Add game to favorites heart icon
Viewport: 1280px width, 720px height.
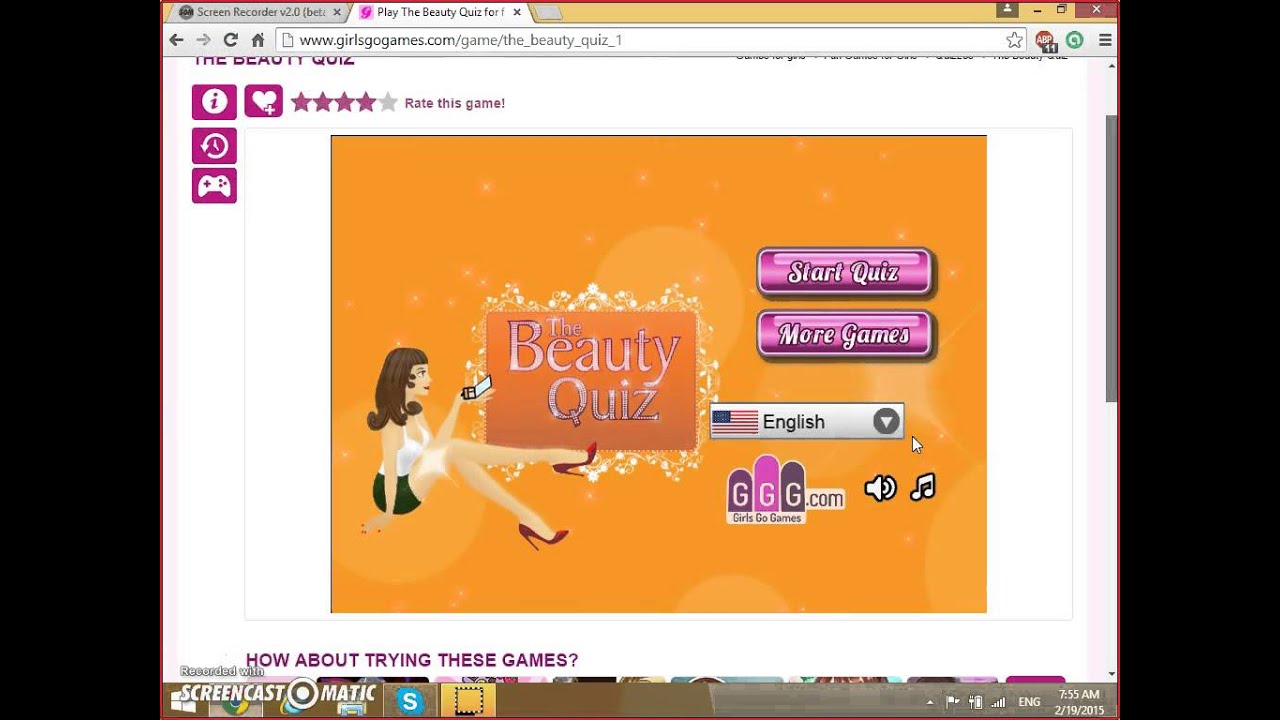click(264, 102)
